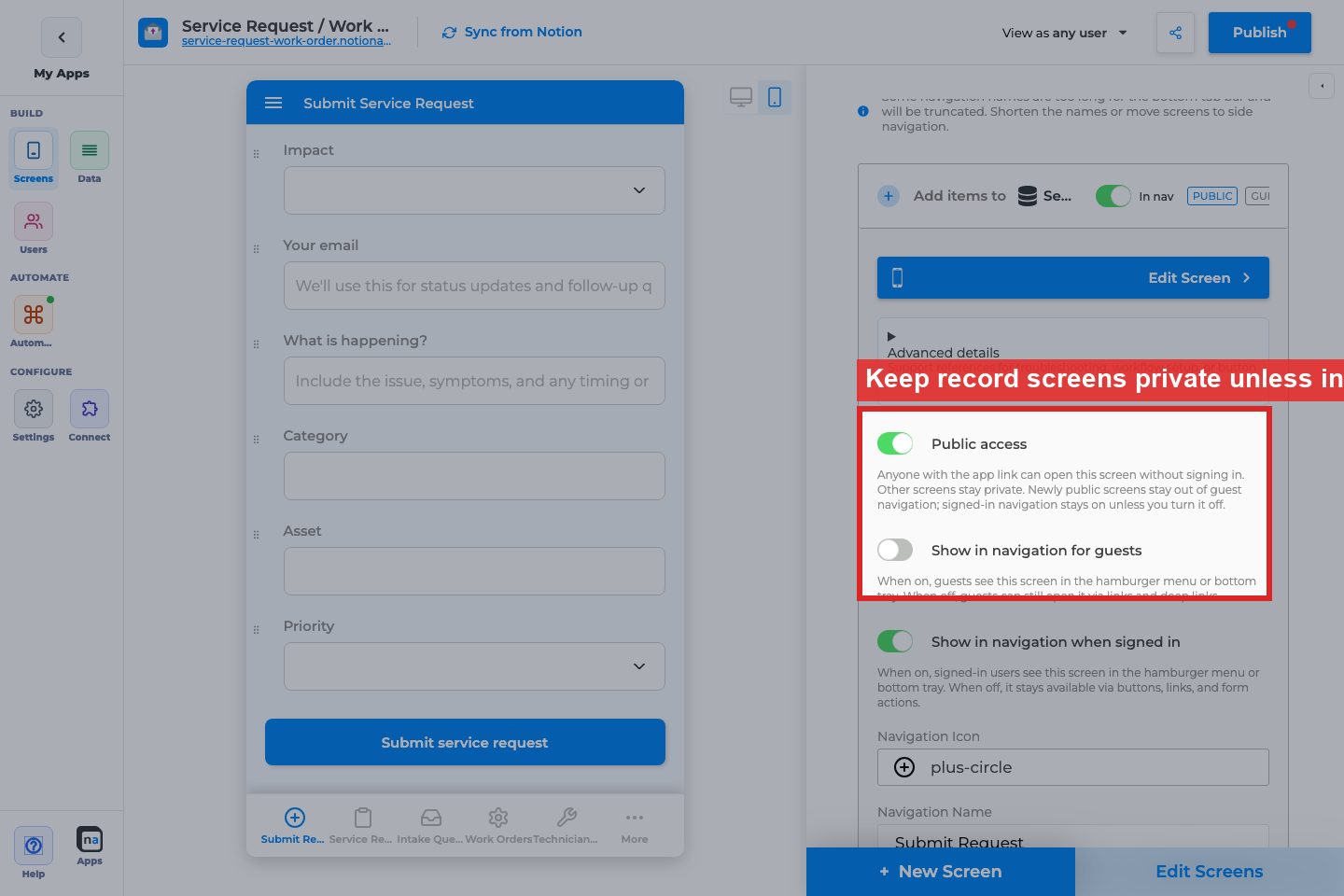Image resolution: width=1344 pixels, height=896 pixels.
Task: Open the Automations section
Action: coord(34,322)
